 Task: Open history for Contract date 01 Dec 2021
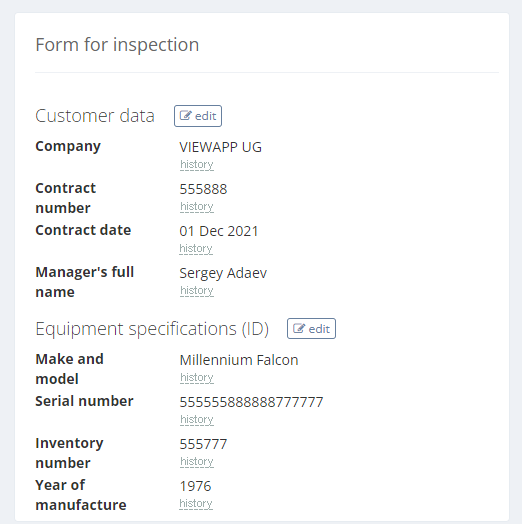tap(196, 249)
